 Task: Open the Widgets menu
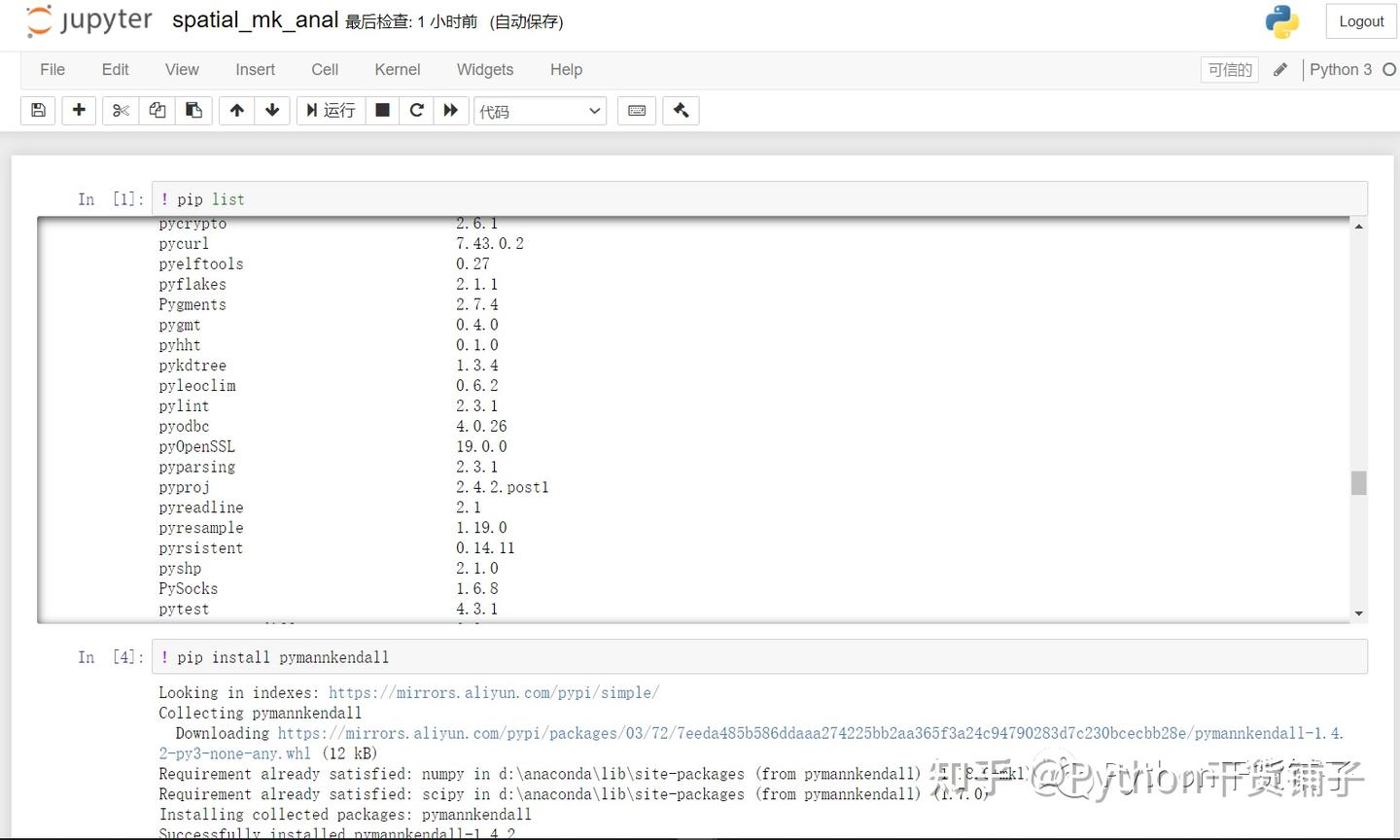click(x=485, y=69)
